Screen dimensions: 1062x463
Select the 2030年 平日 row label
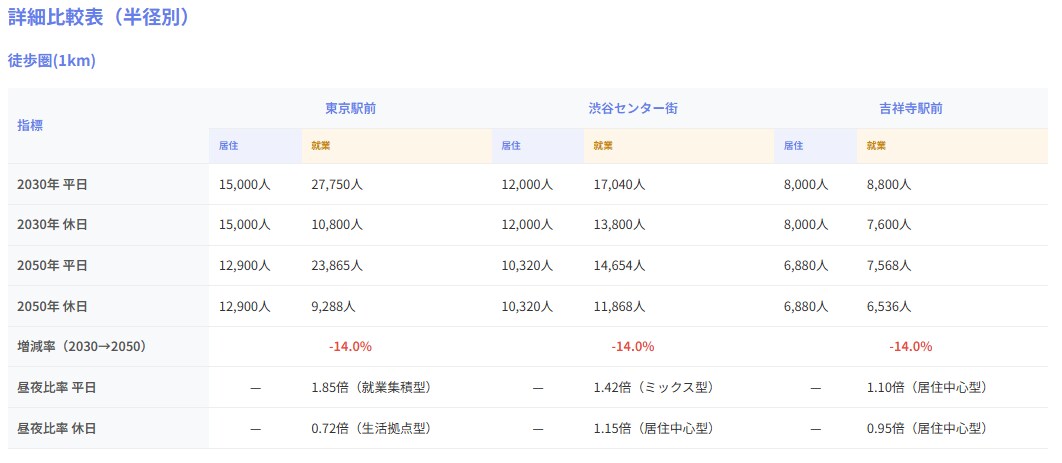tap(52, 184)
